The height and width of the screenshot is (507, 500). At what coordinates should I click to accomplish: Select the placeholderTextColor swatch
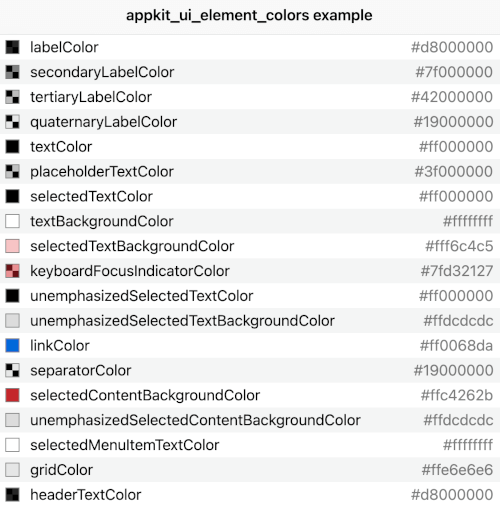pyautogui.click(x=12, y=172)
